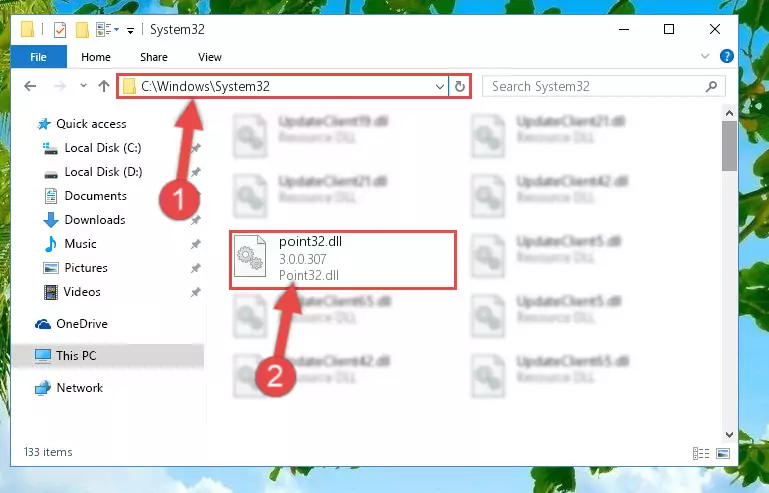769x493 pixels.
Task: Open Documents in the sidebar
Action: click(x=96, y=196)
